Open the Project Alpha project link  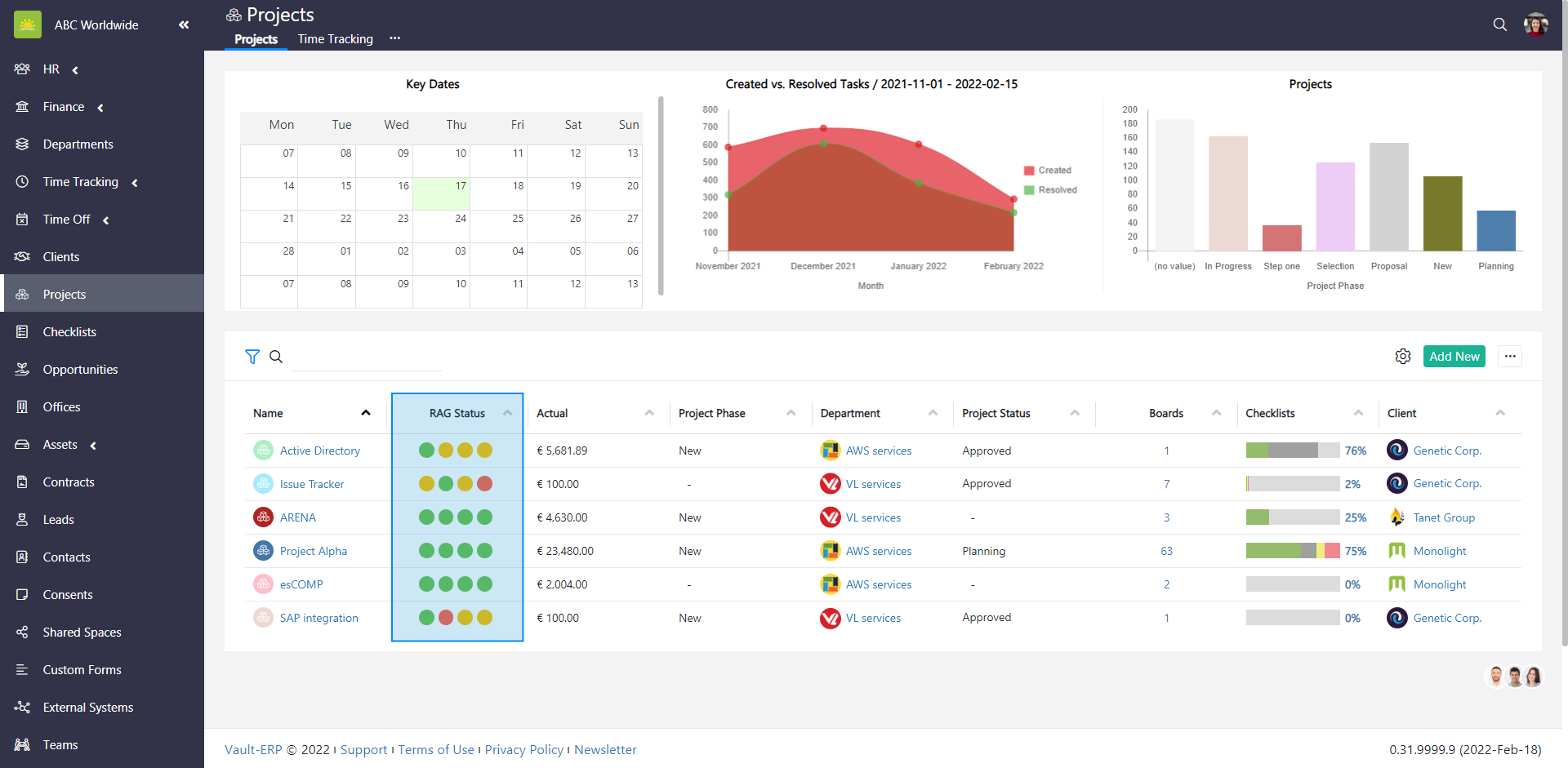point(314,551)
